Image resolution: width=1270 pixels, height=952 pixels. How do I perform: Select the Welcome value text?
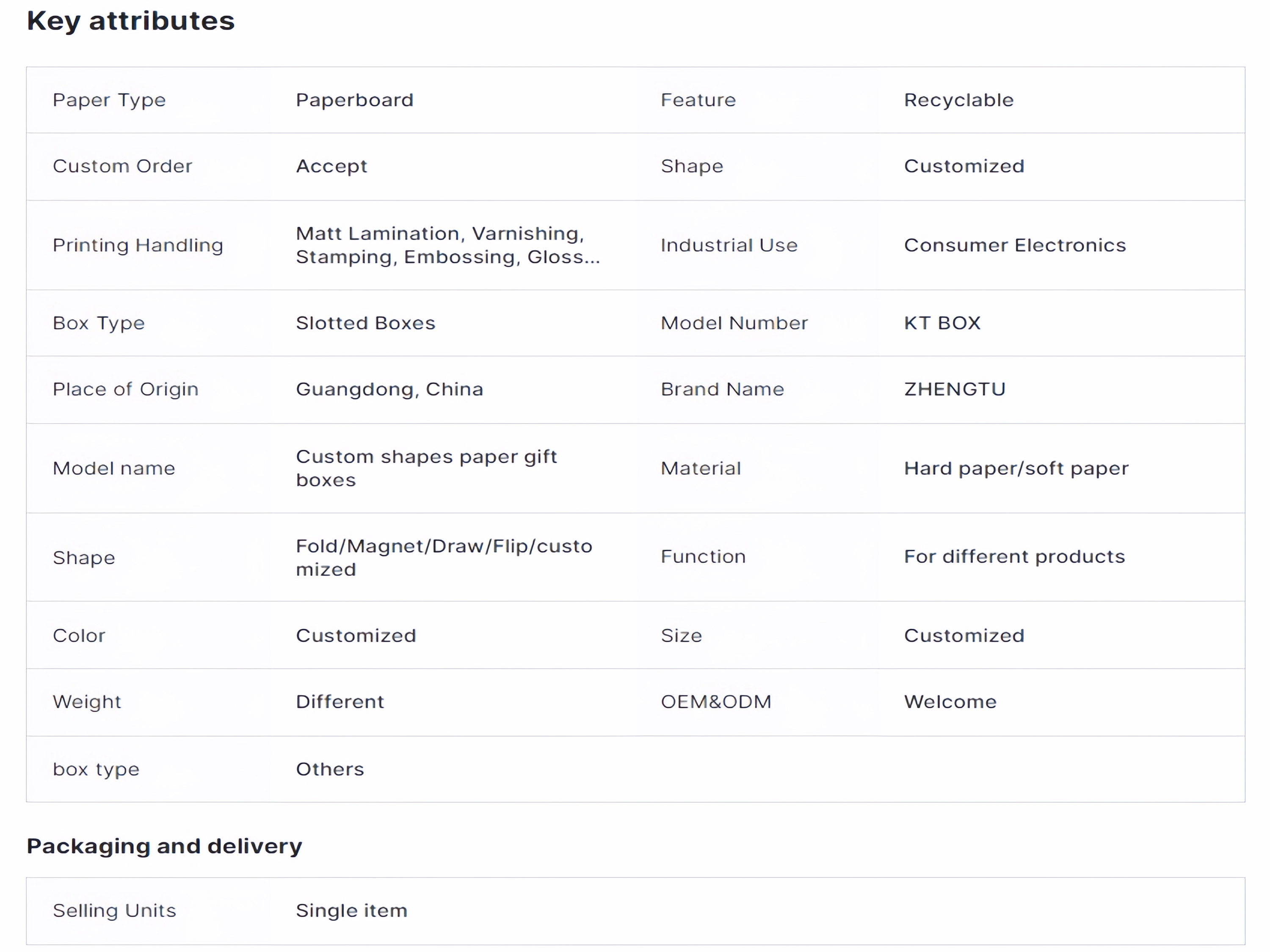pos(950,702)
